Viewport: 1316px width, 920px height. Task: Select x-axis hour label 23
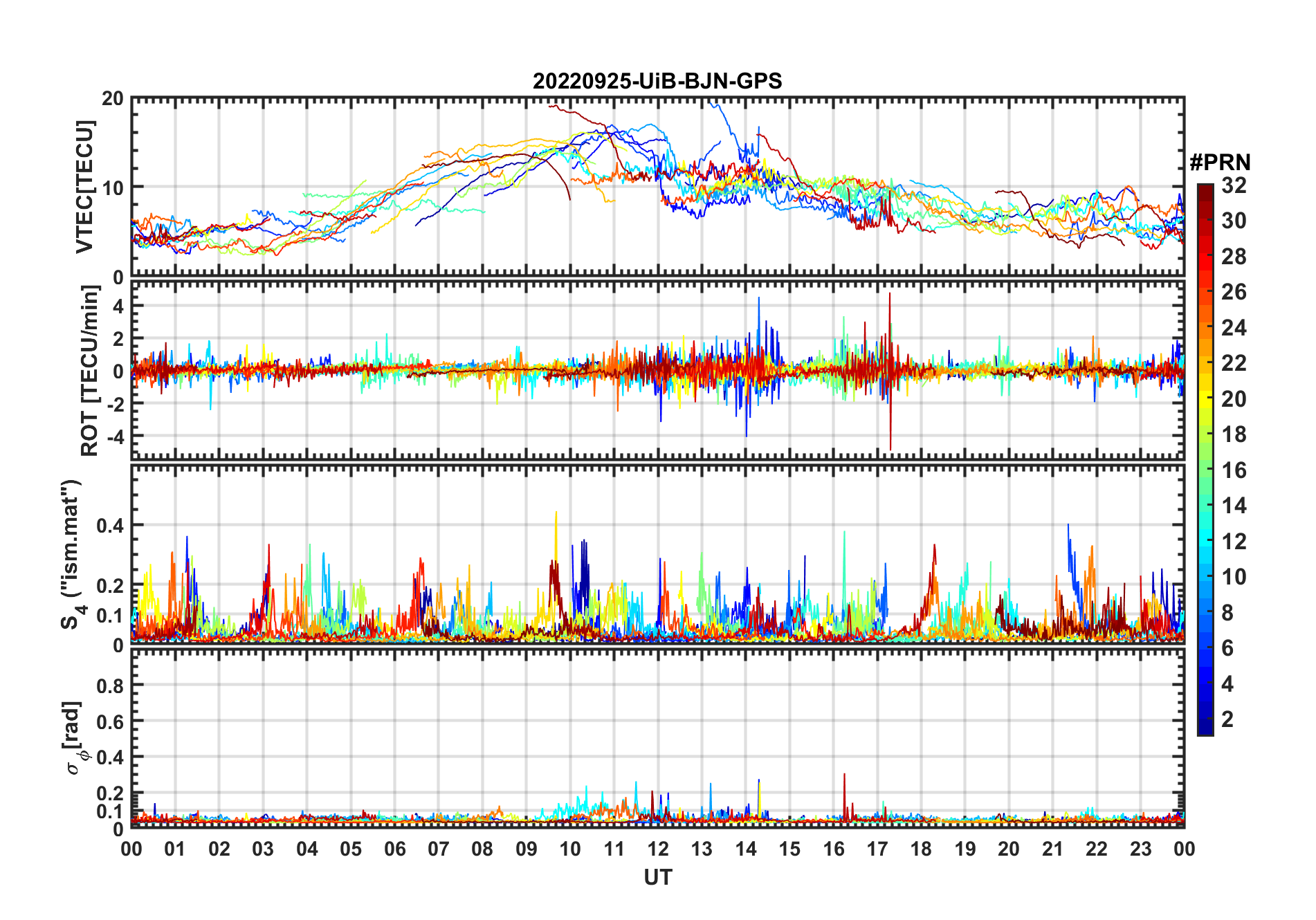tap(1140, 849)
